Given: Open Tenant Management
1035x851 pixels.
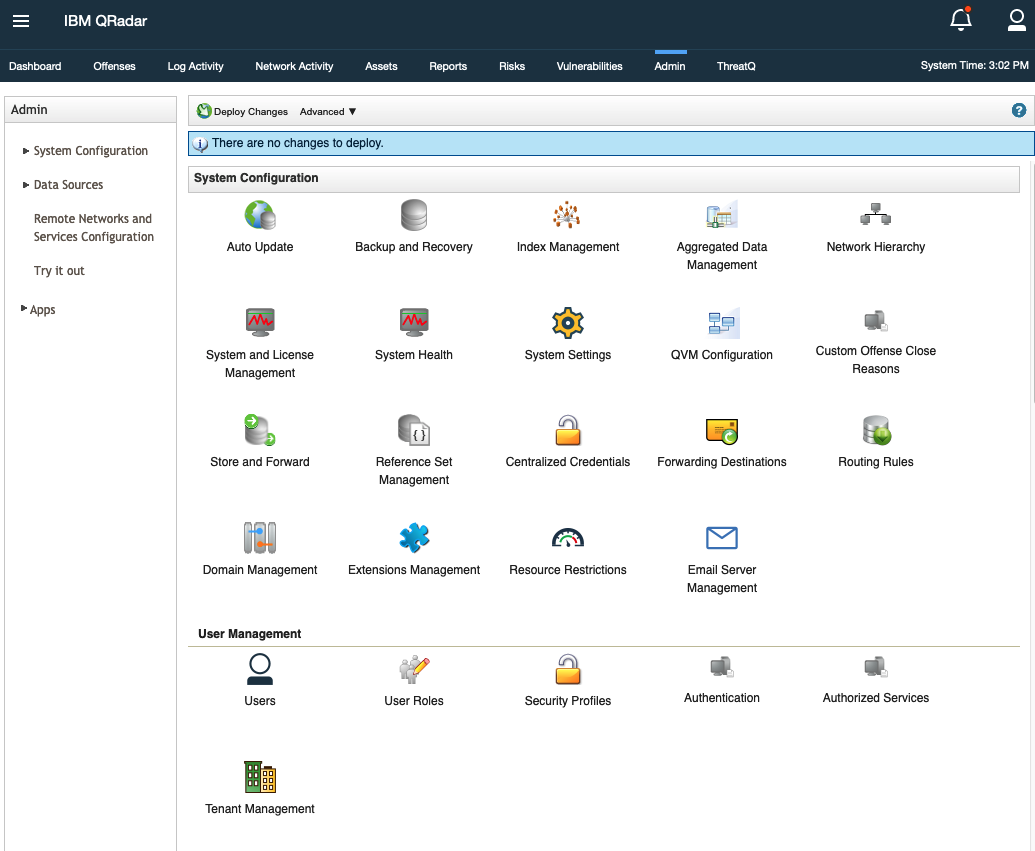Looking at the screenshot, I should [260, 776].
